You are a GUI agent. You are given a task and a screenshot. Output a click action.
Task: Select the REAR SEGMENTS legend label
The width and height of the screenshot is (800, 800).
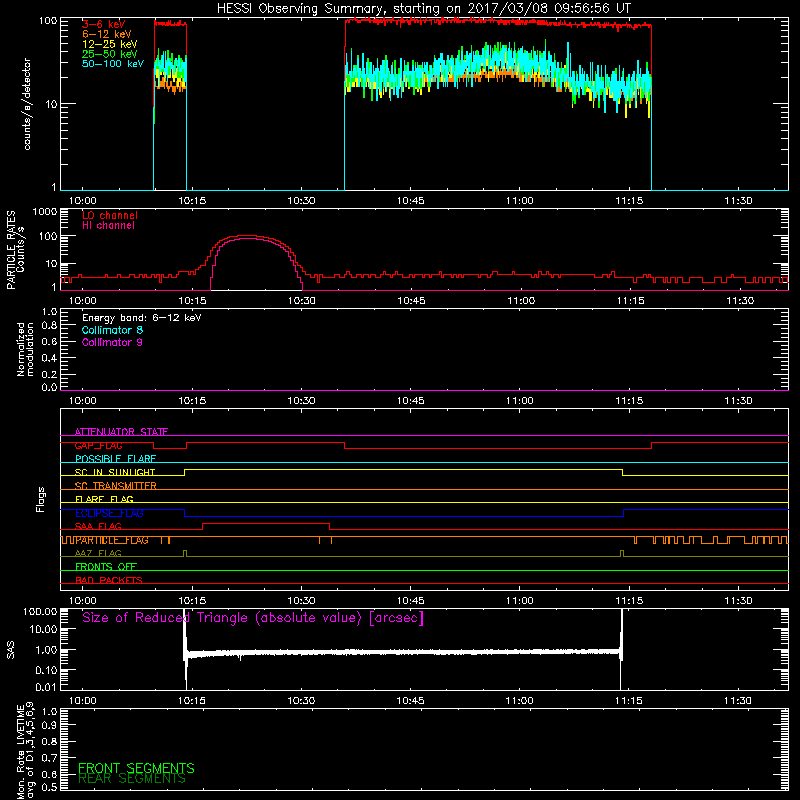[x=132, y=778]
